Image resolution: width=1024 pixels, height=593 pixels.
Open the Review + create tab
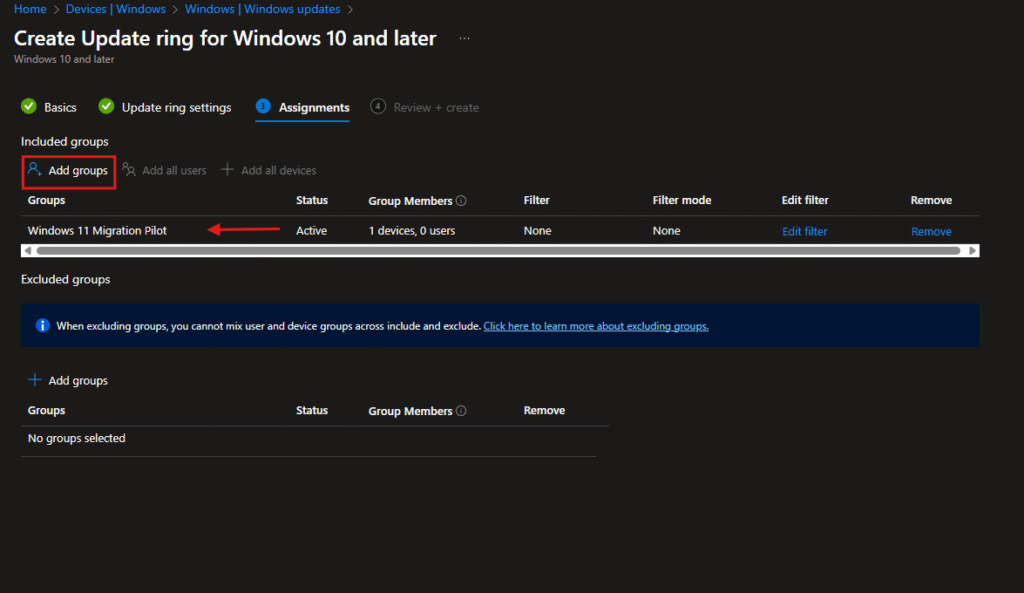click(x=434, y=107)
